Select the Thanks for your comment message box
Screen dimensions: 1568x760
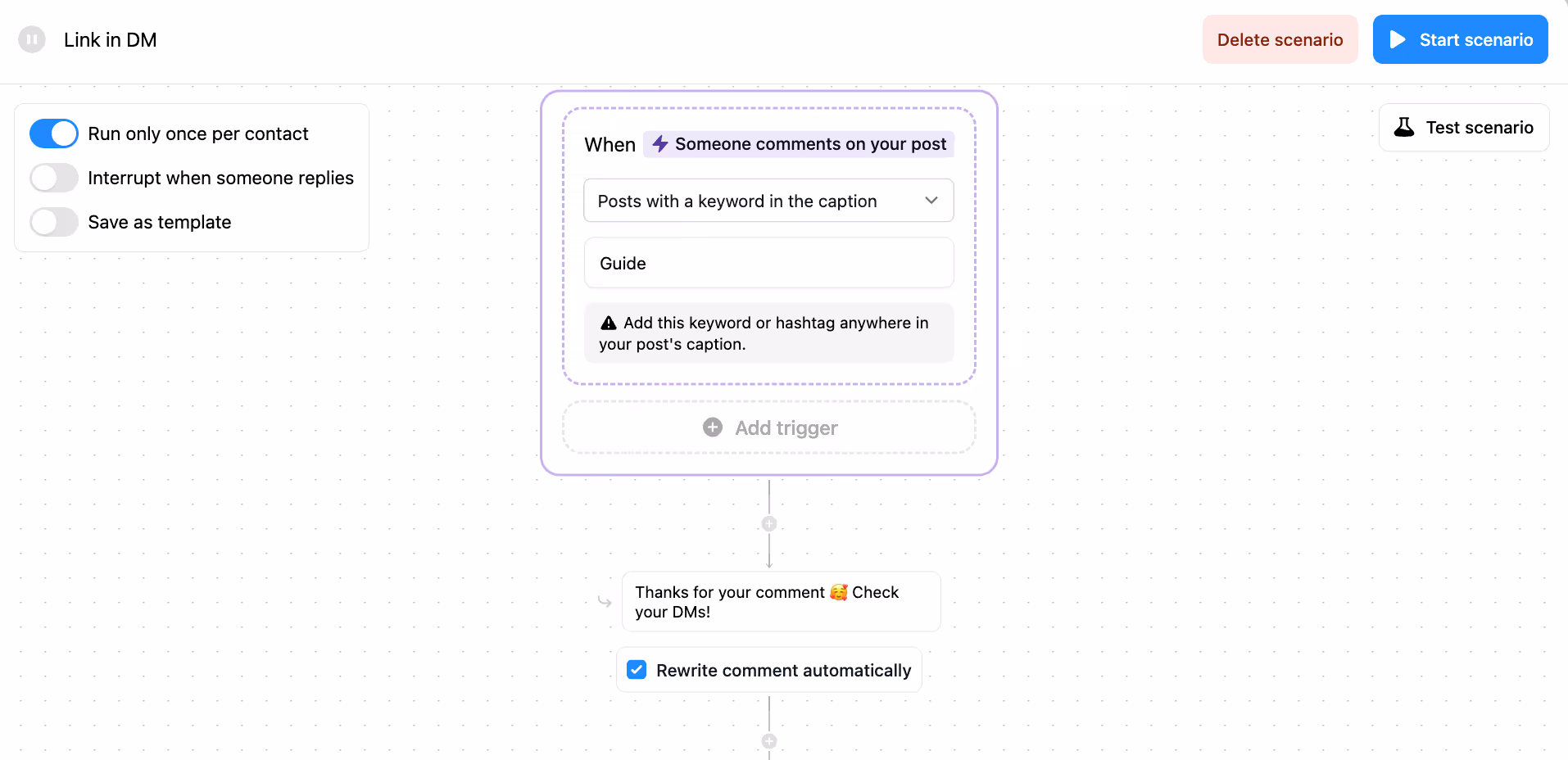[x=781, y=601]
